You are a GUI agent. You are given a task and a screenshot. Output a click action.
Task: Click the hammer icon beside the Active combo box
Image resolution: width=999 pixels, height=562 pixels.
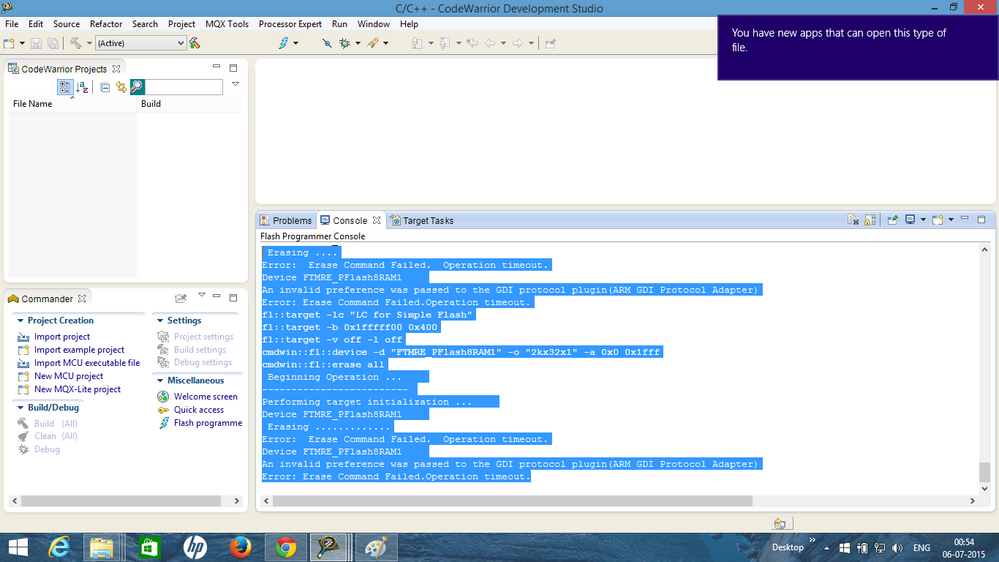coord(195,43)
